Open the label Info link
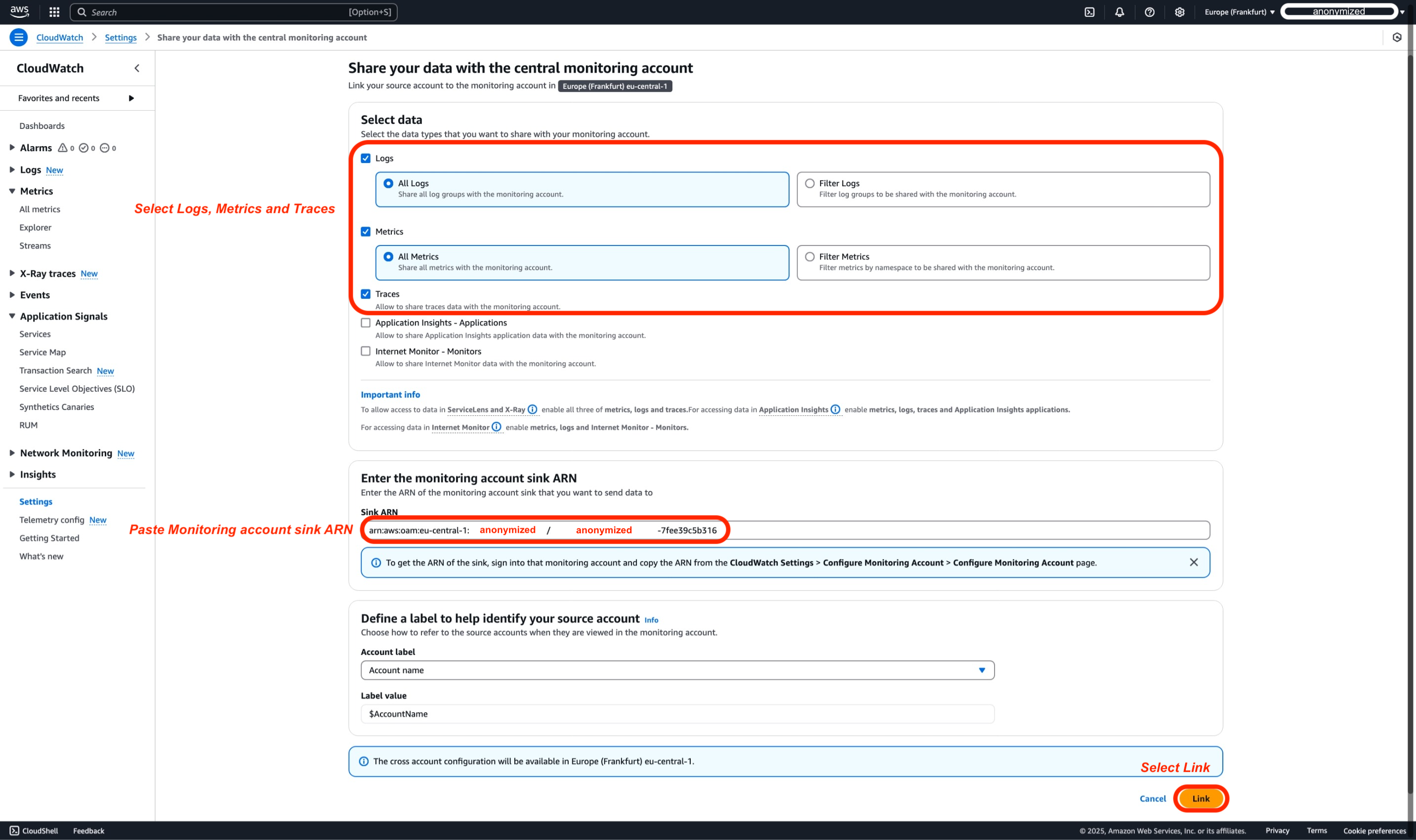Image resolution: width=1416 pixels, height=840 pixels. [651, 620]
